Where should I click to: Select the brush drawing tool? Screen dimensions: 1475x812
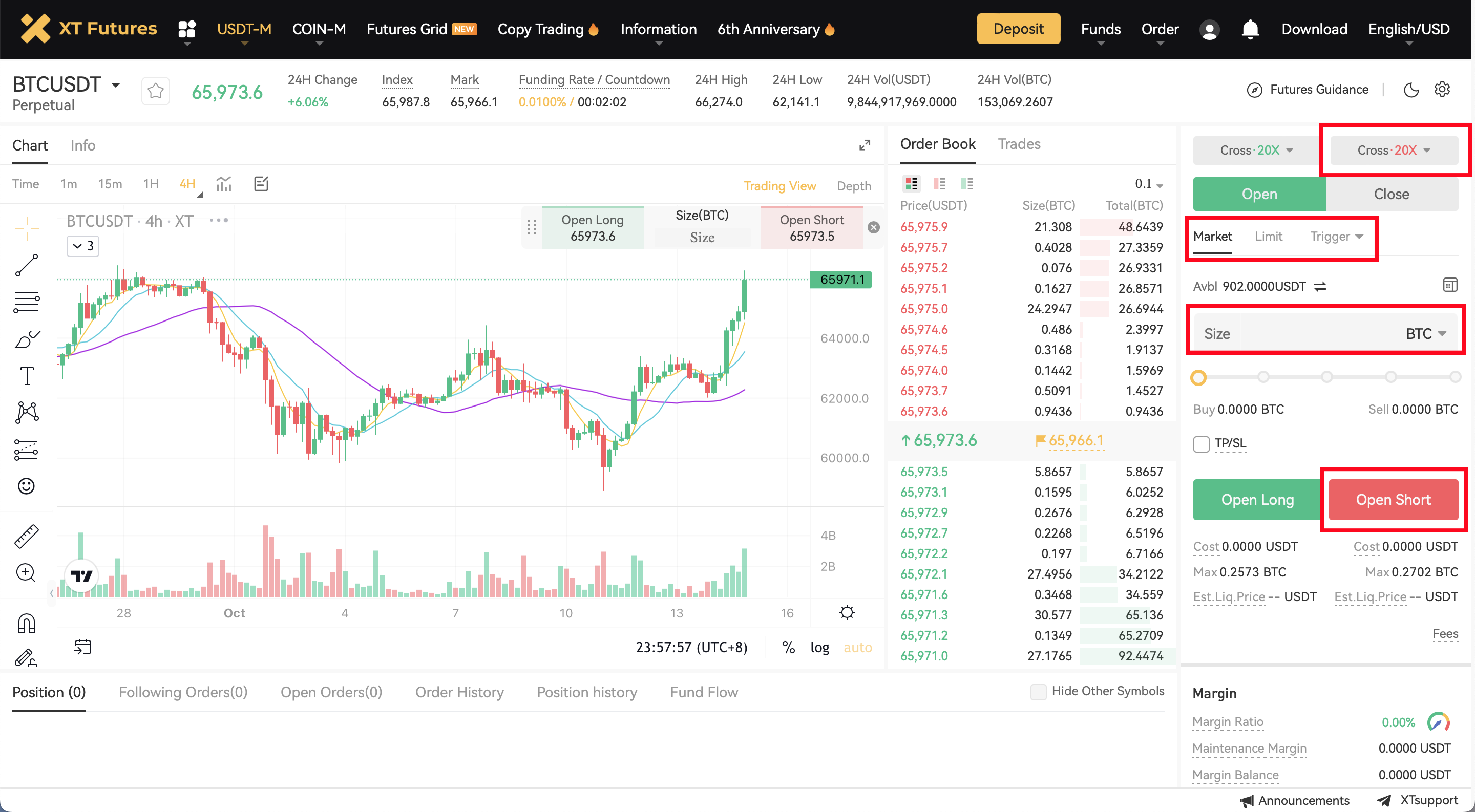pos(26,339)
